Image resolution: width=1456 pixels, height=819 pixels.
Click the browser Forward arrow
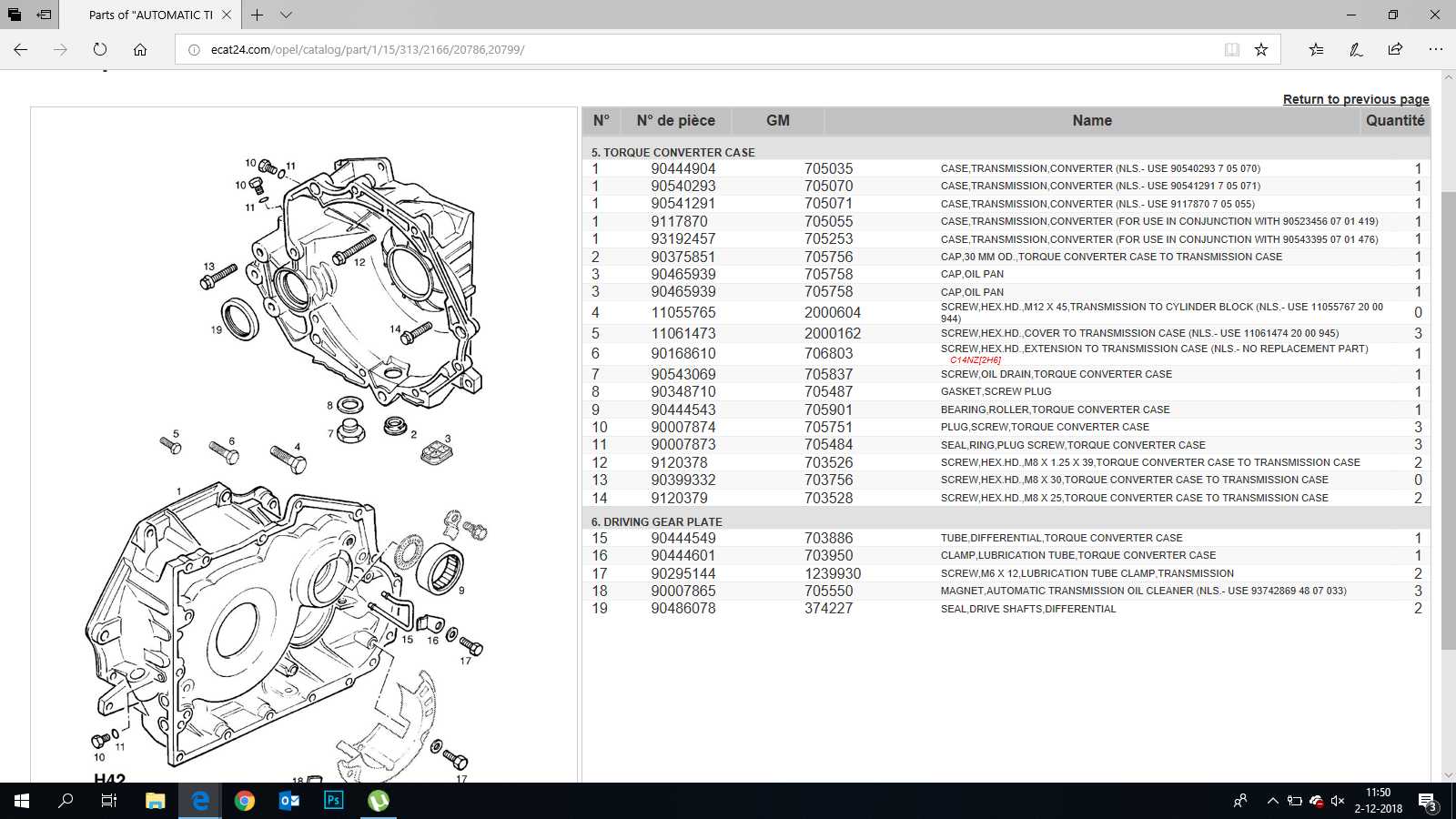click(x=60, y=49)
